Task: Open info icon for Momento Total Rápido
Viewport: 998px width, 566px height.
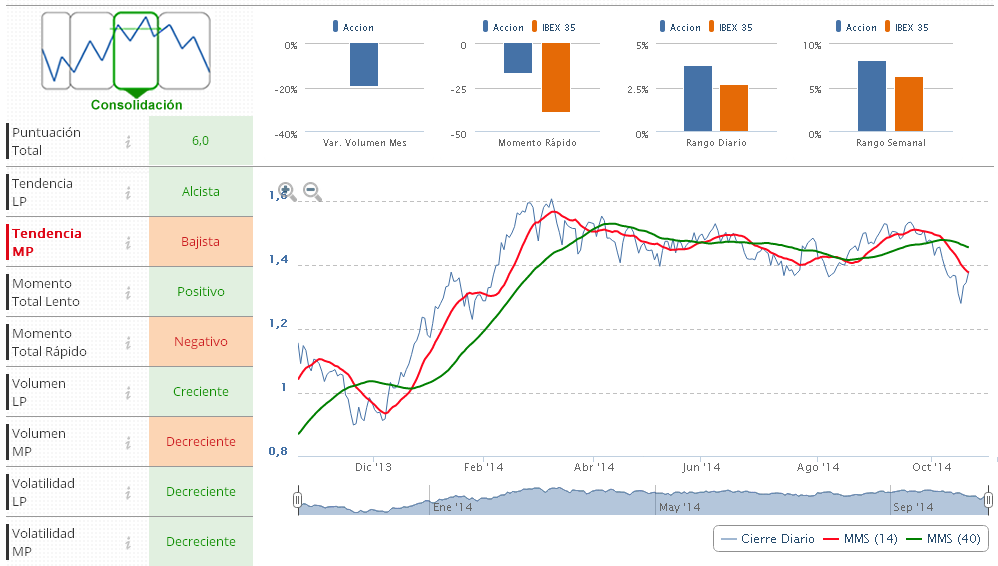Action: tap(128, 342)
